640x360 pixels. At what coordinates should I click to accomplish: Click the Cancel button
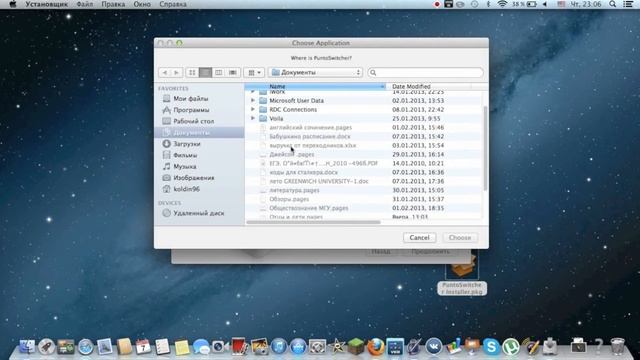coord(419,238)
